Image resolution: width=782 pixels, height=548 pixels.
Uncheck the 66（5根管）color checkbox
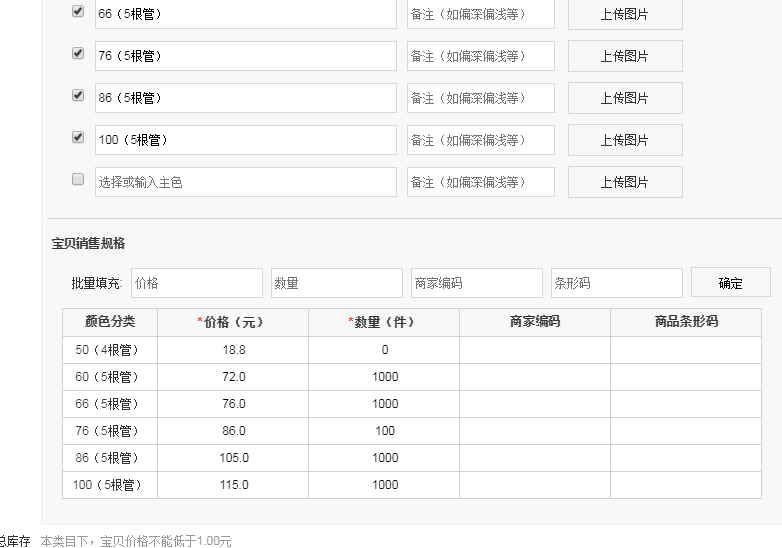pos(78,12)
